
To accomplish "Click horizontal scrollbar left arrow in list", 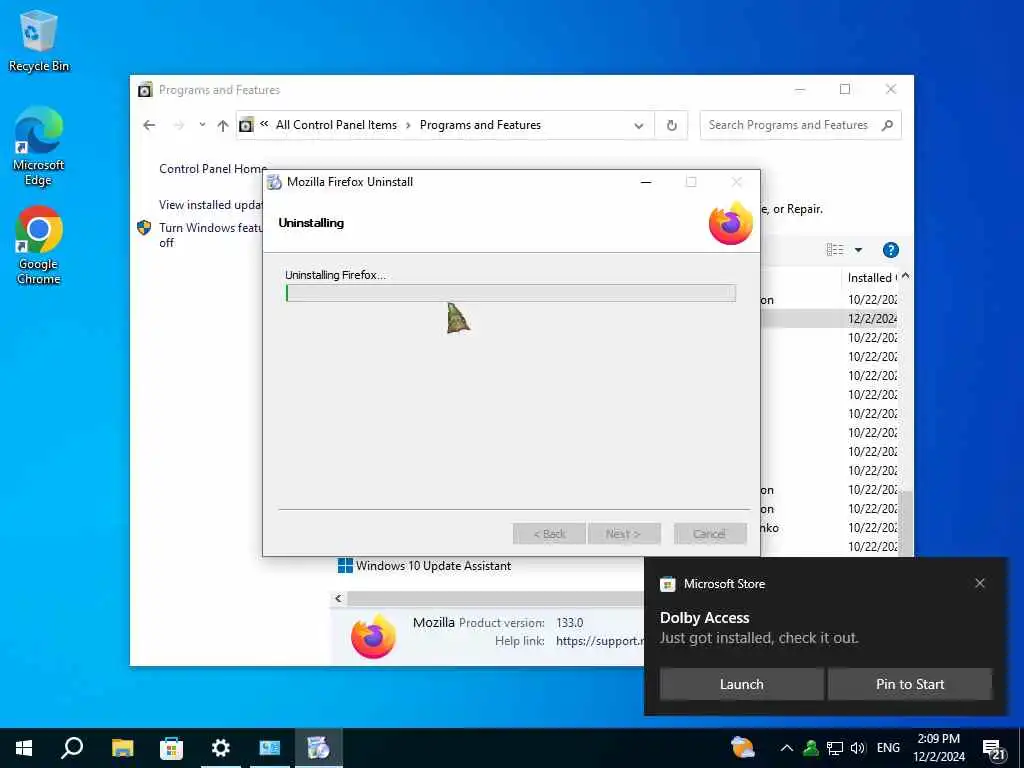I will click(x=338, y=598).
